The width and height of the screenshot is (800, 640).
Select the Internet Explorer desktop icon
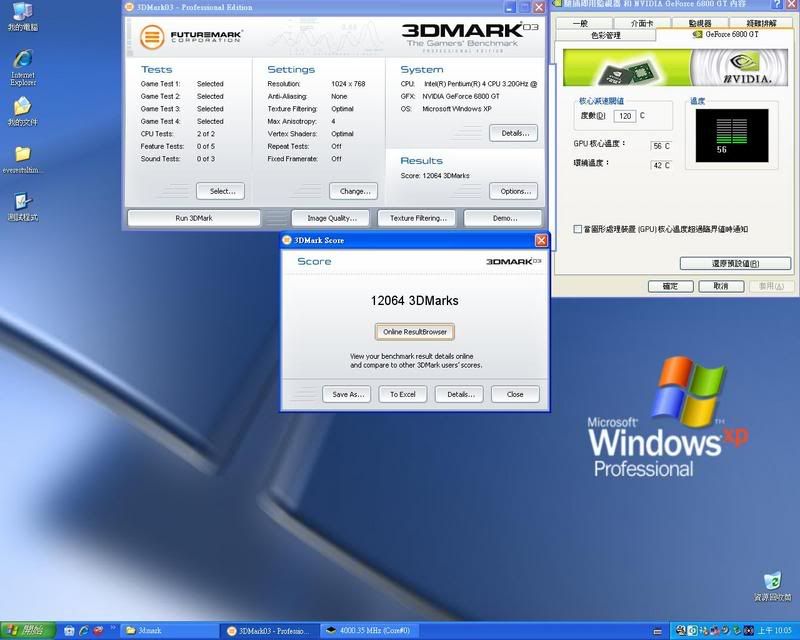23,67
